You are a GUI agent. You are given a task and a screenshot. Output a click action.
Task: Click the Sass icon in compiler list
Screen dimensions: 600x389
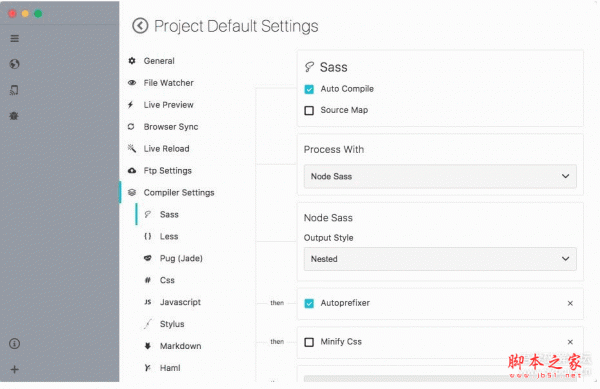point(148,214)
